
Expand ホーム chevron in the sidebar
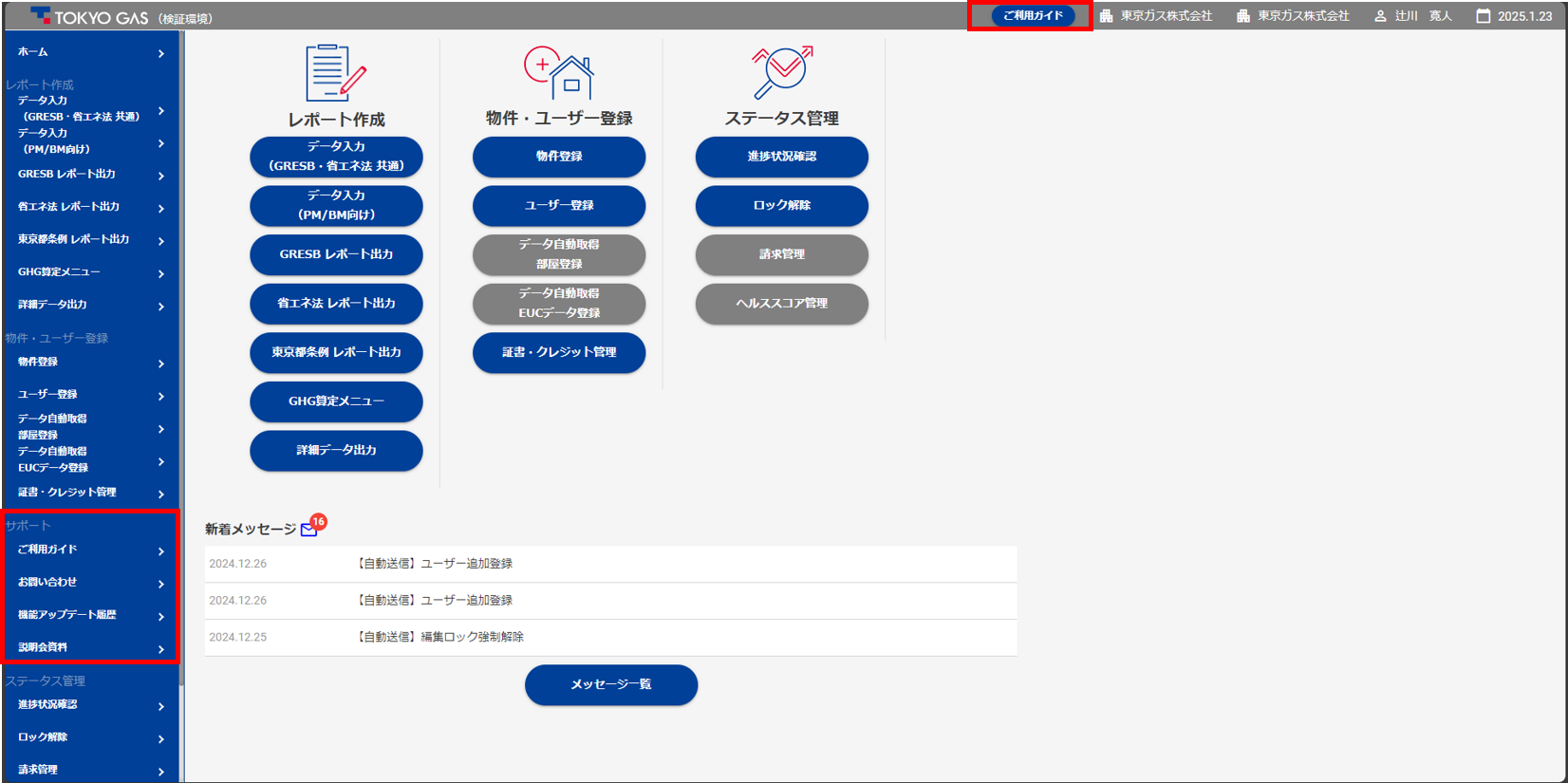[x=161, y=54]
